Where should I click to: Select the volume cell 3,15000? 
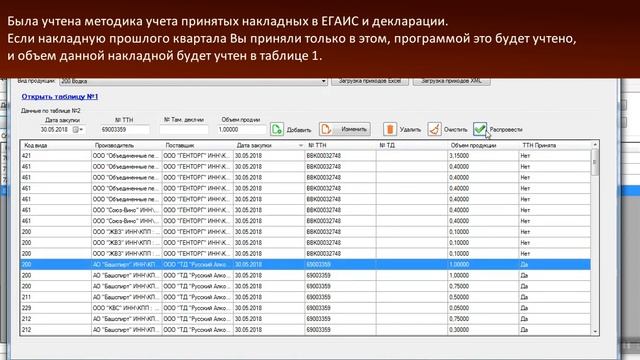pyautogui.click(x=483, y=156)
